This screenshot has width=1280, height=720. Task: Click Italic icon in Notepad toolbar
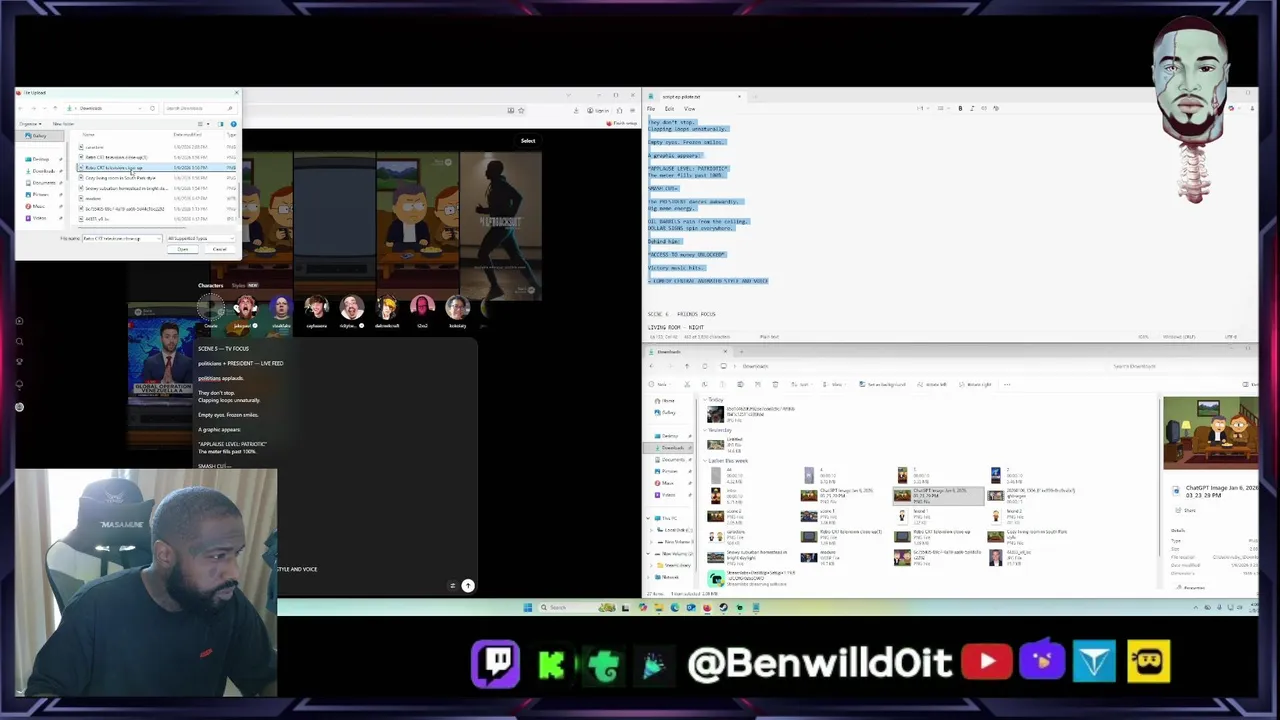tap(972, 108)
